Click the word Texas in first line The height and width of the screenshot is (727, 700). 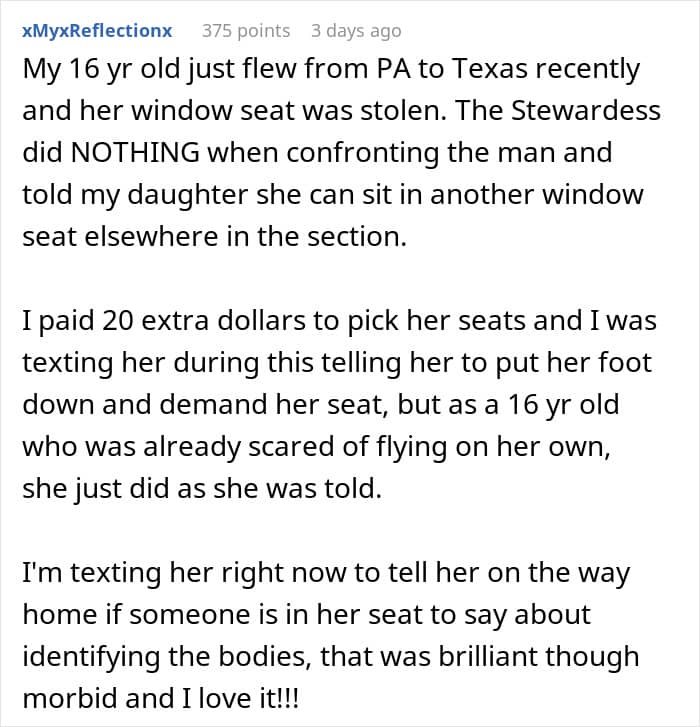point(490,69)
